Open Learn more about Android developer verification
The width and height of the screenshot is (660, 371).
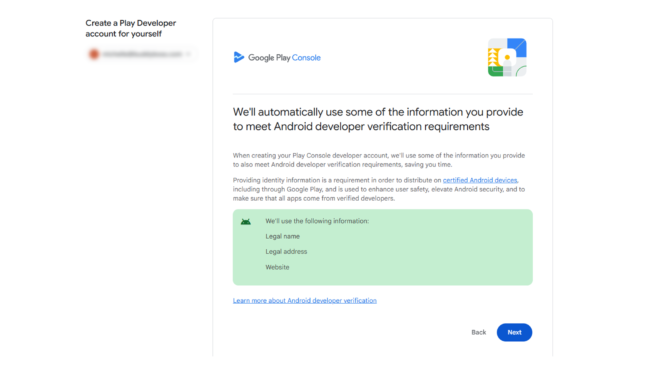(305, 300)
